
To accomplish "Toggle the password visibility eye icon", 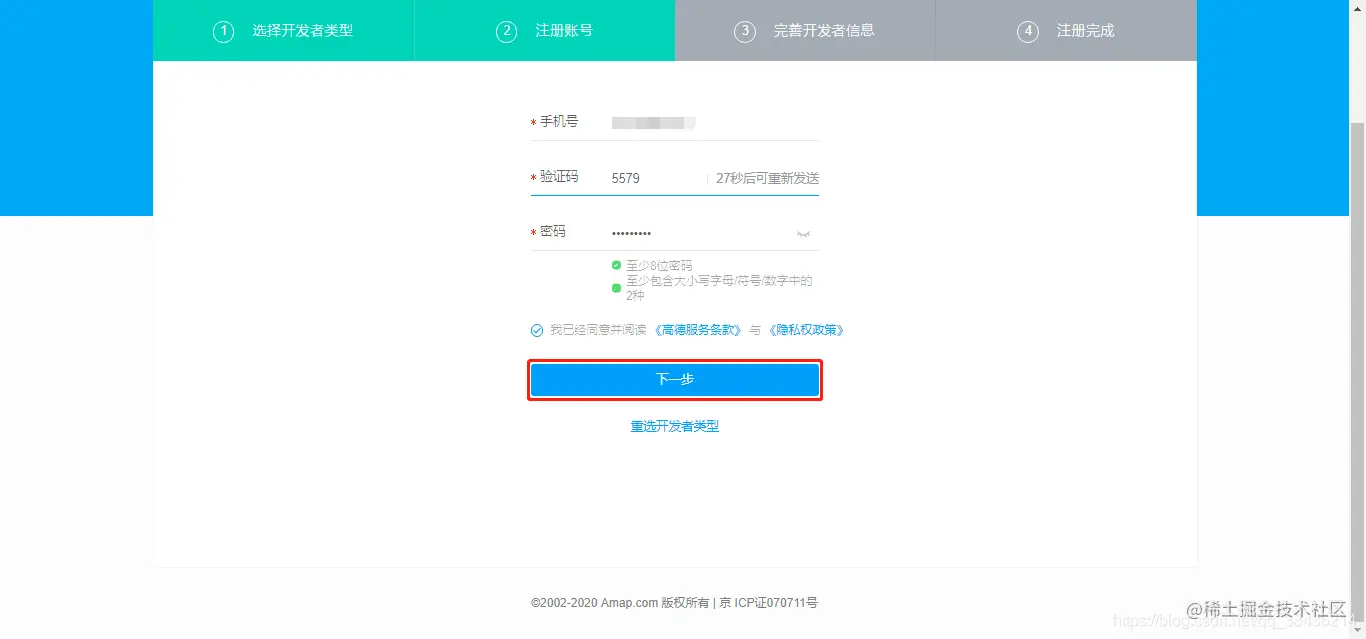I will point(803,232).
